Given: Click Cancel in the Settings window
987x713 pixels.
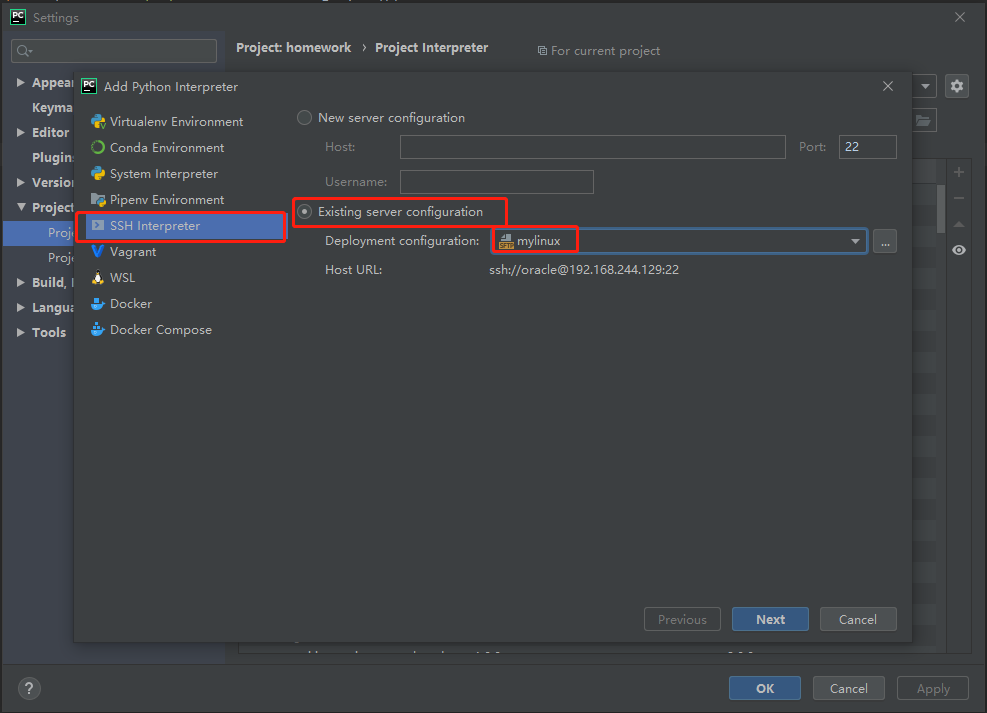Looking at the screenshot, I should point(848,688).
